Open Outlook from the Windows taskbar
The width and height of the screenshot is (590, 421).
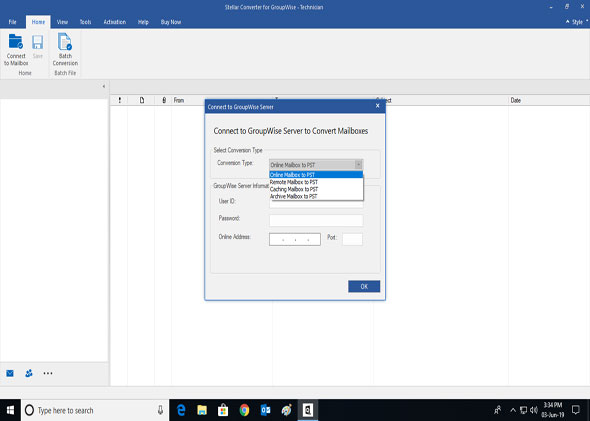coord(265,410)
